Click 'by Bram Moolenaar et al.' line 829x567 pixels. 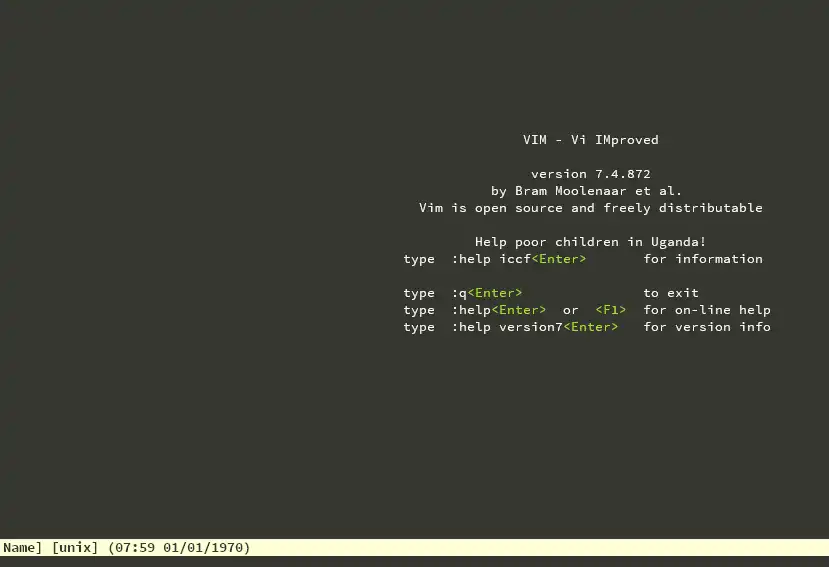pyautogui.click(x=586, y=191)
